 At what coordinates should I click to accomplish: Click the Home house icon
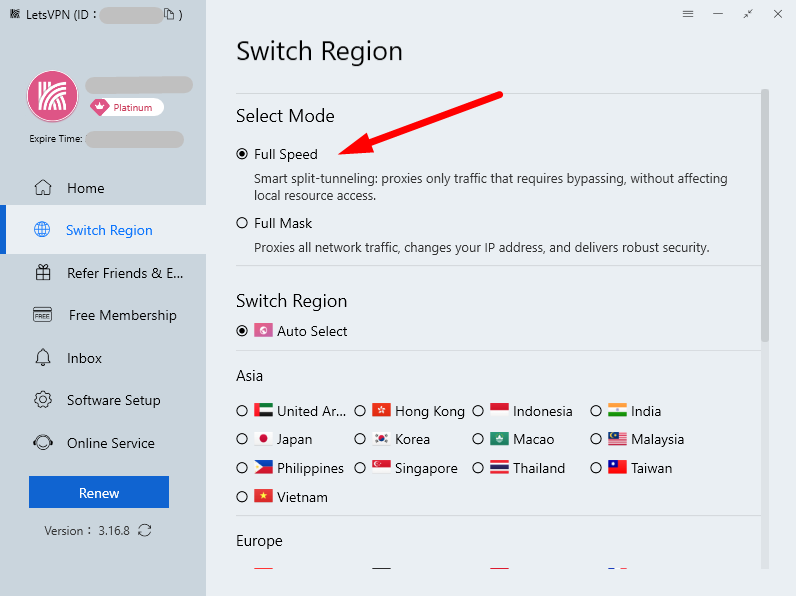(43, 187)
